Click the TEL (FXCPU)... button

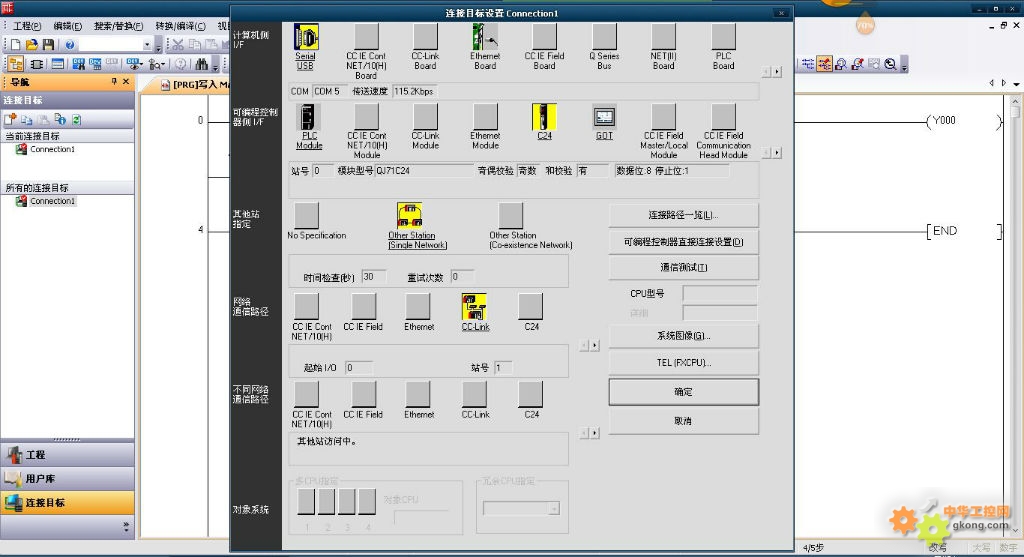[x=683, y=362]
